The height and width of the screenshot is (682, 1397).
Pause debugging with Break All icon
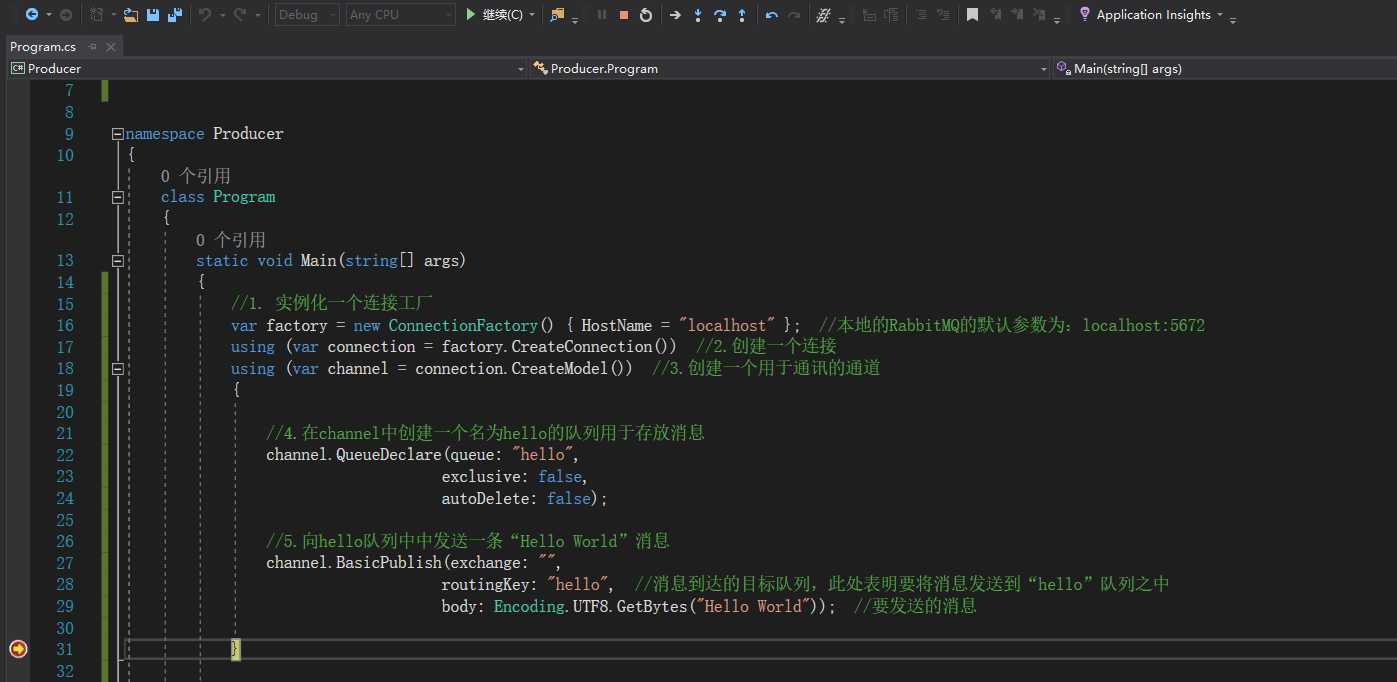pos(601,14)
